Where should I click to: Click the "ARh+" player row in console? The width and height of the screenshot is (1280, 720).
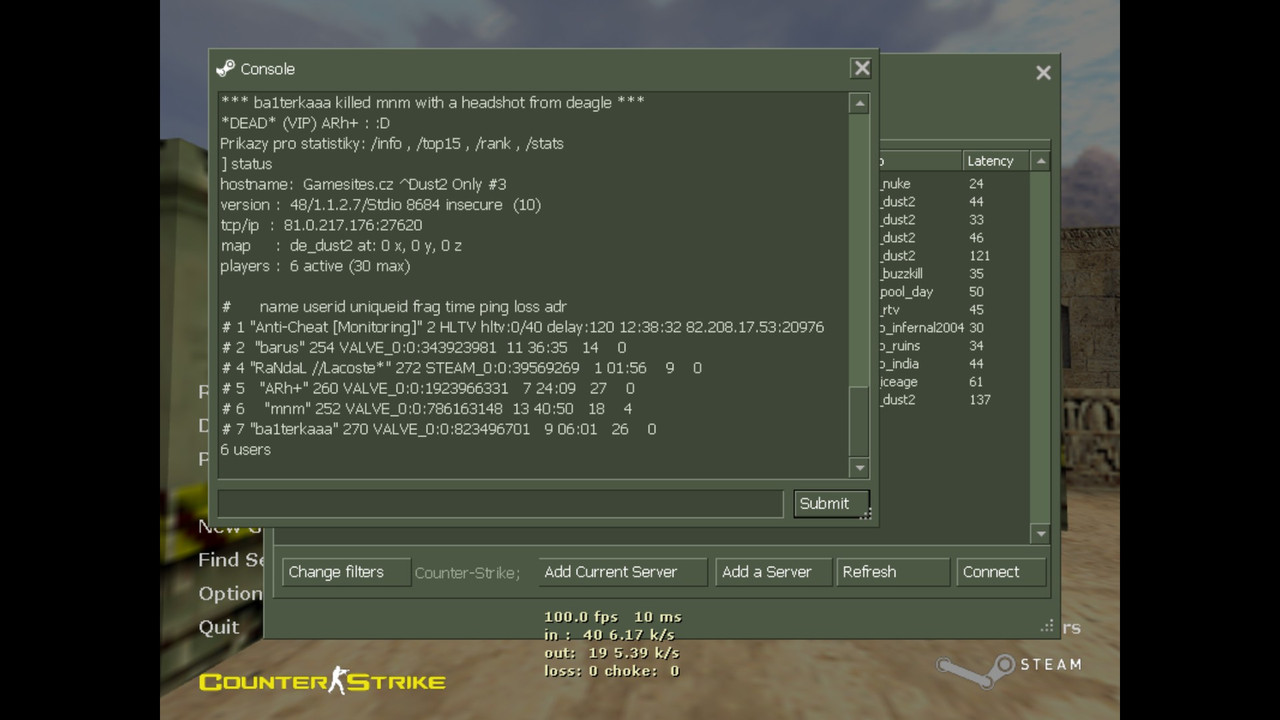pos(428,388)
